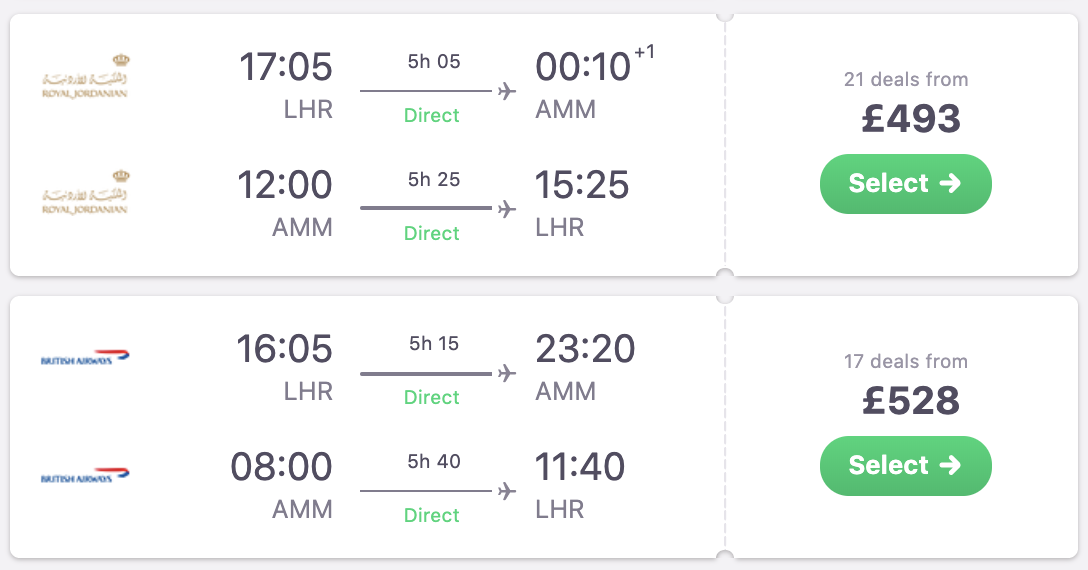Click the 11:40 LHR arrival time
1088x570 pixels.
[580, 467]
